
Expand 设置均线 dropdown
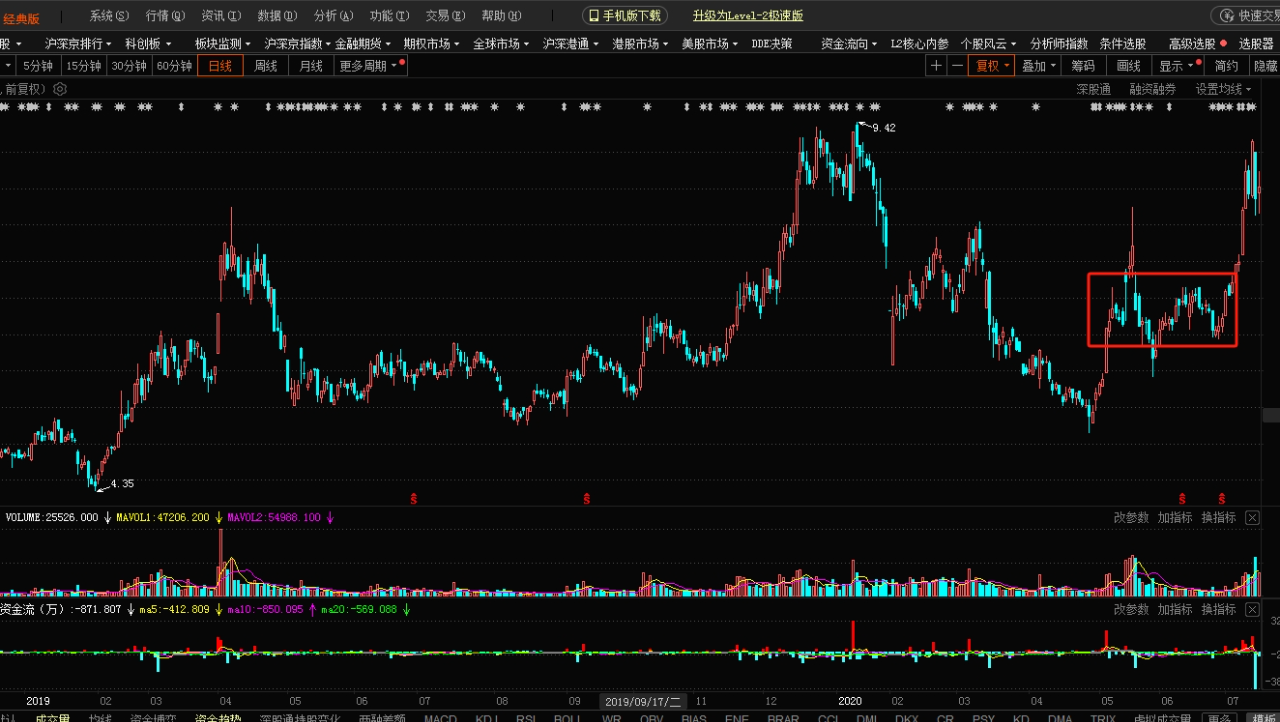1224,89
